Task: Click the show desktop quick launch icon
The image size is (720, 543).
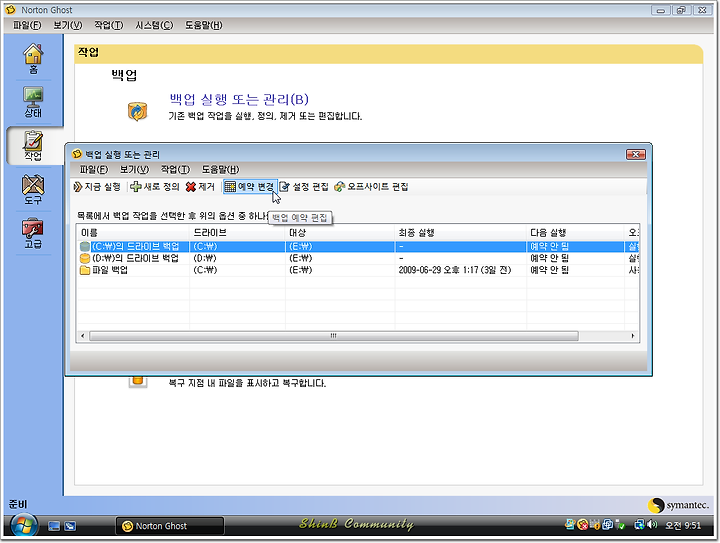Action: tap(54, 526)
